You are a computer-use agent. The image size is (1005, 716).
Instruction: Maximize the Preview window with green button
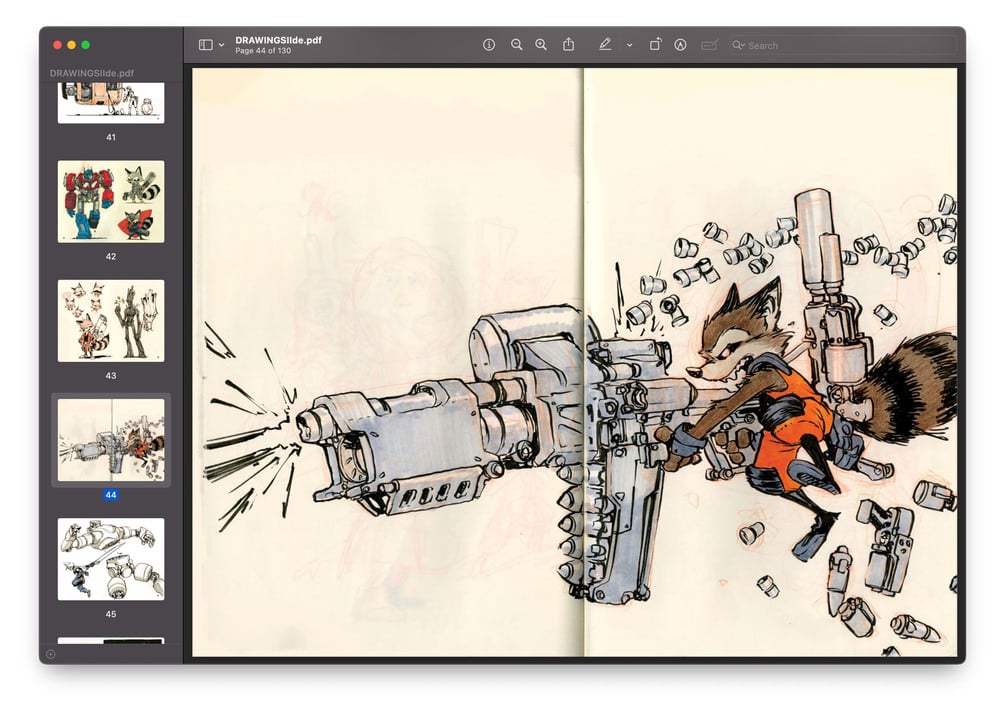pos(85,45)
